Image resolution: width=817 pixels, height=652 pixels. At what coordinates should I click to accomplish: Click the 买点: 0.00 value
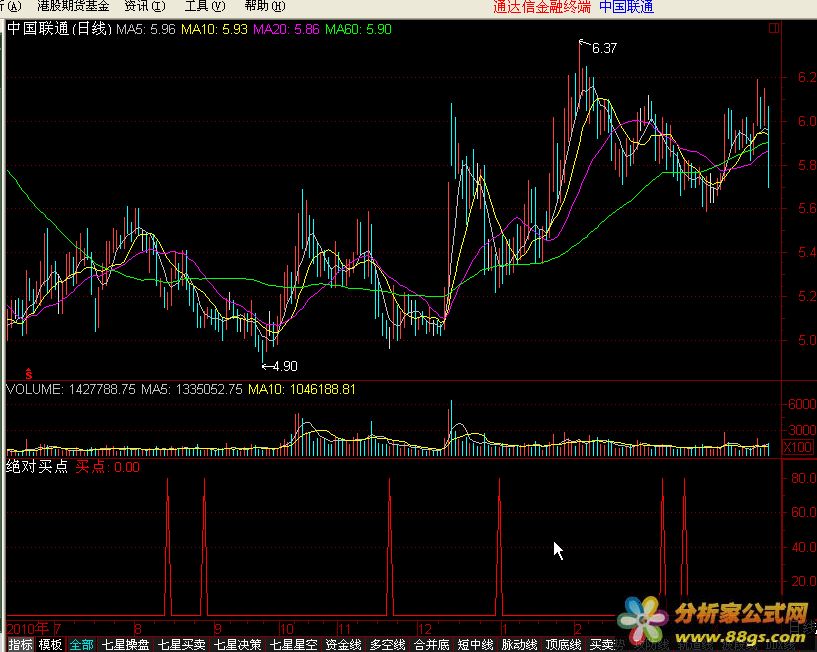click(x=108, y=467)
